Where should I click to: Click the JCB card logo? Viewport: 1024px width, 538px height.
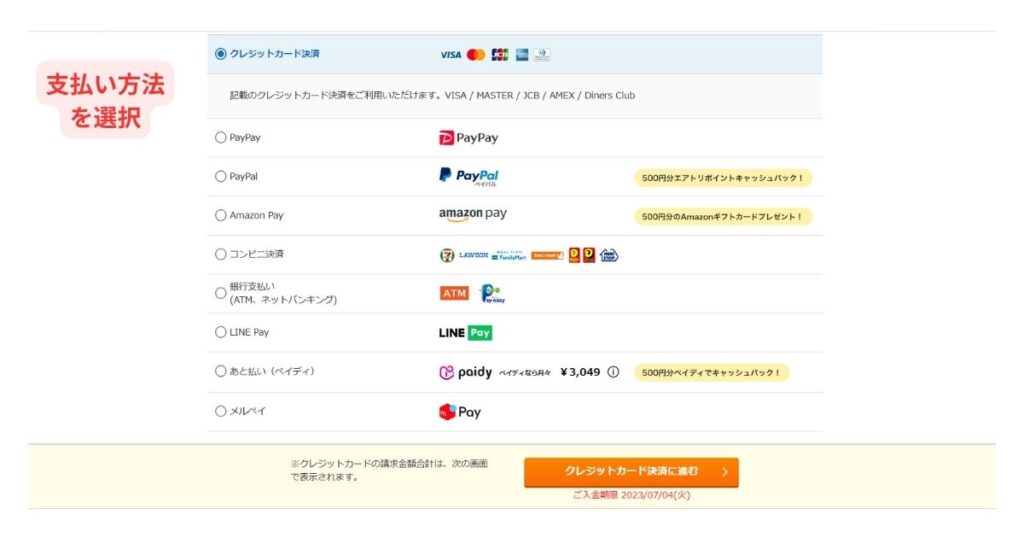(500, 55)
